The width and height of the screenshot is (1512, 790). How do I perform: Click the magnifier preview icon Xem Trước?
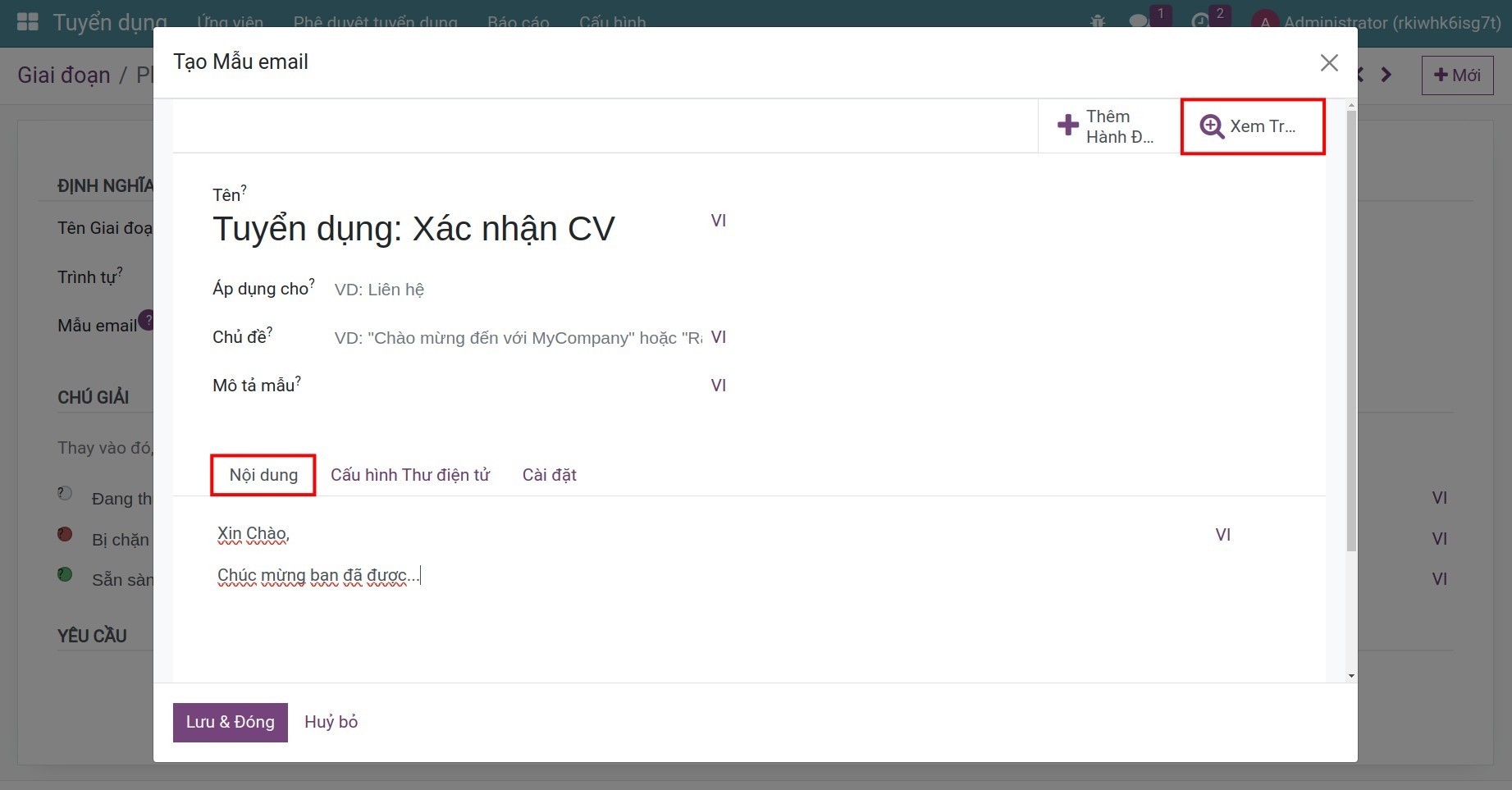(x=1211, y=126)
